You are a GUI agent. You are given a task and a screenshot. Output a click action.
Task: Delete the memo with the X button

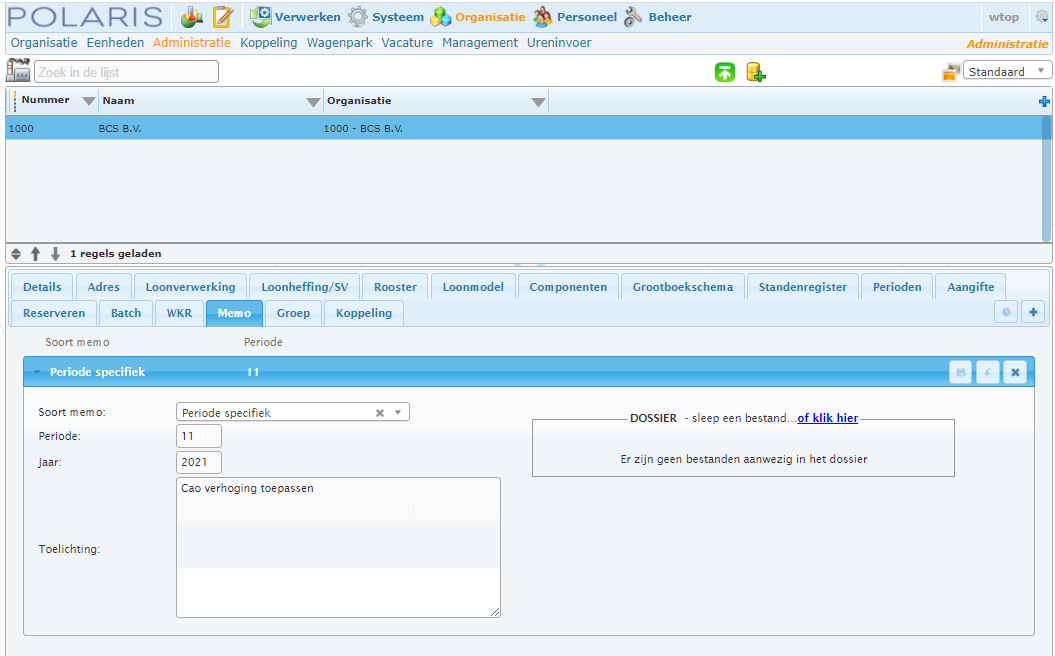[x=1015, y=372]
